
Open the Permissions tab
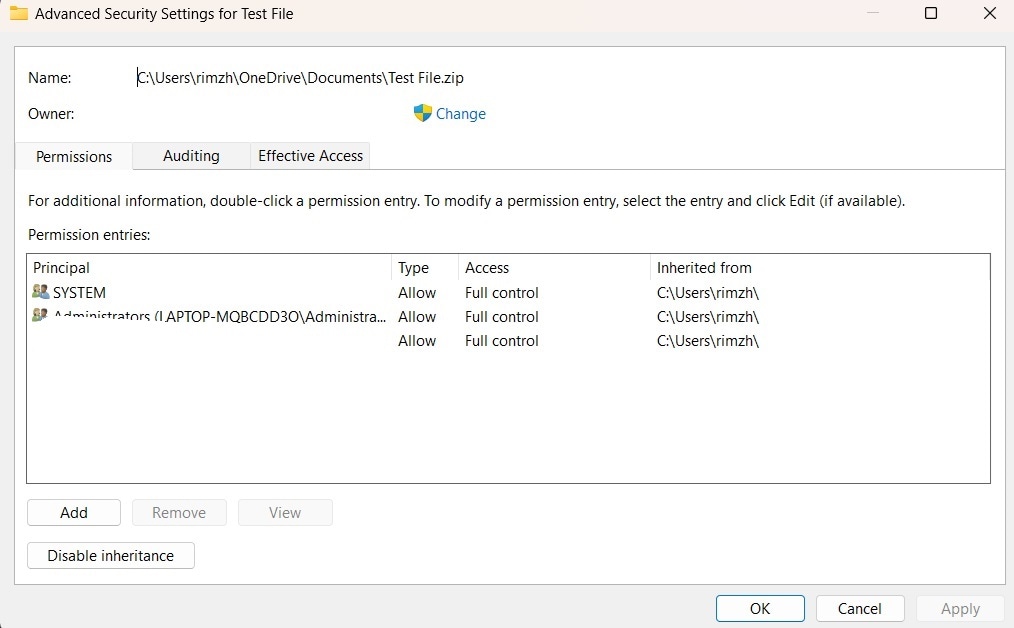point(74,156)
